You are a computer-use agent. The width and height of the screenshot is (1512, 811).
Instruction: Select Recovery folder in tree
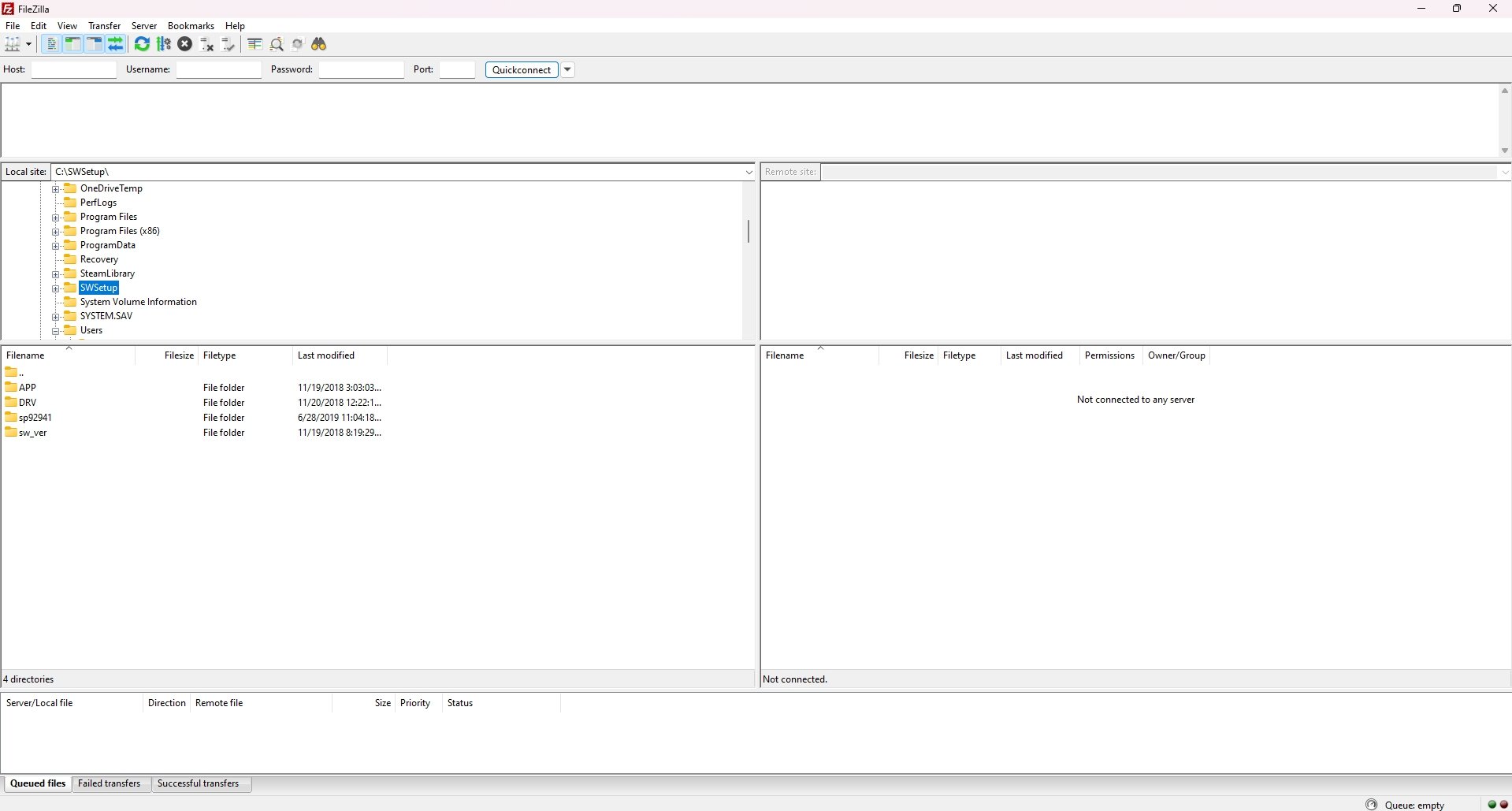pyautogui.click(x=99, y=259)
